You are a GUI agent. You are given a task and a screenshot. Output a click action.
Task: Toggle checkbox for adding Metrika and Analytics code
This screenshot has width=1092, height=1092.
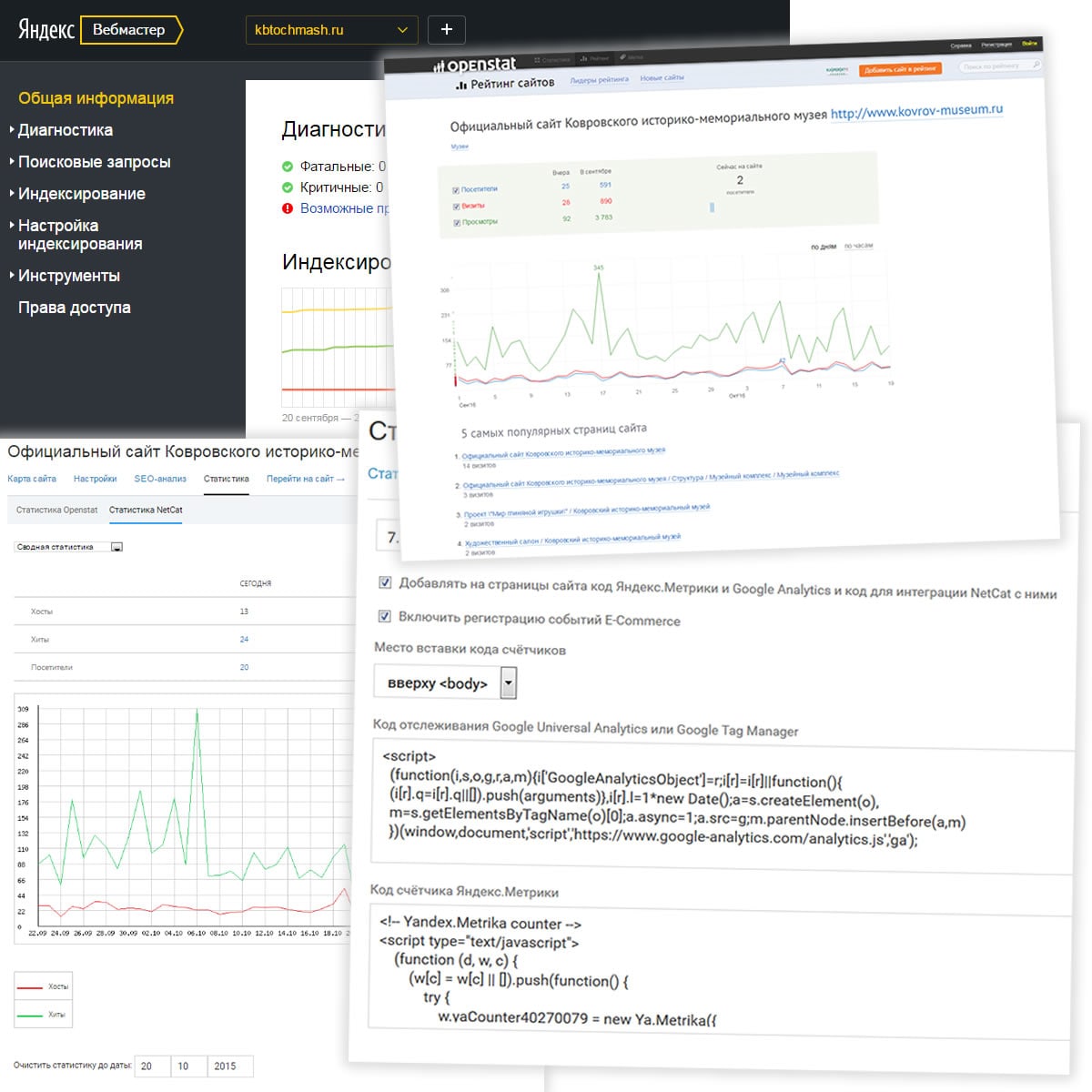385,582
